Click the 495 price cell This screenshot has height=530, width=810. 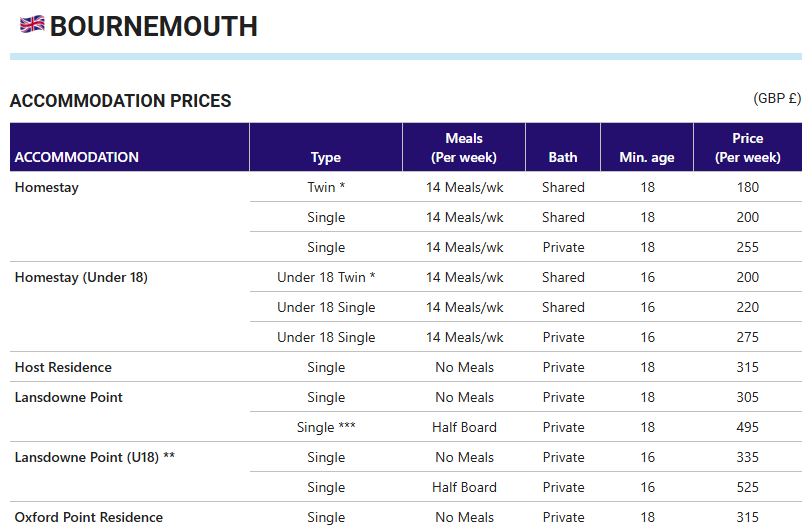pos(747,427)
